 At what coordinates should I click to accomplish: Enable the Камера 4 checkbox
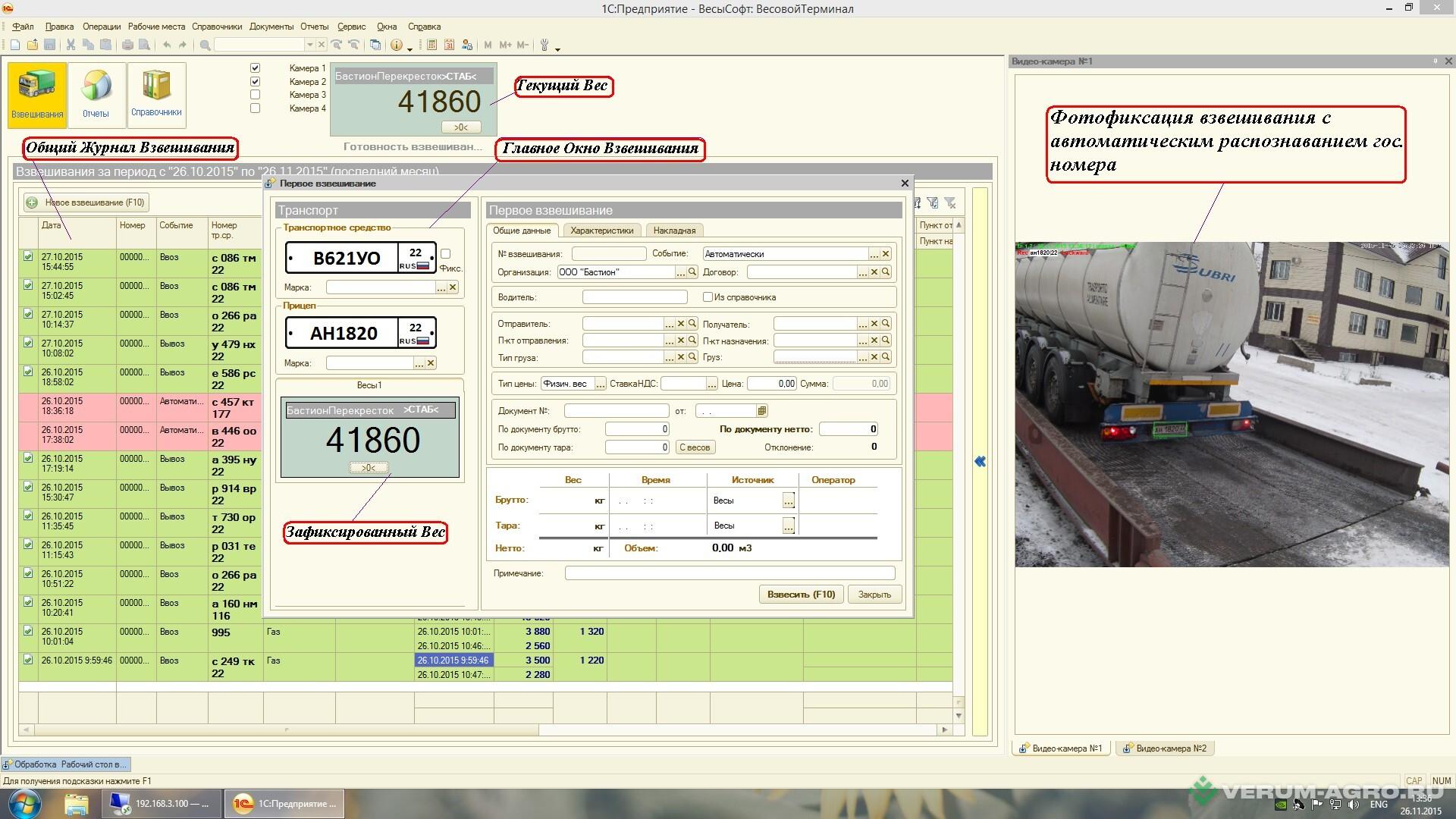255,108
